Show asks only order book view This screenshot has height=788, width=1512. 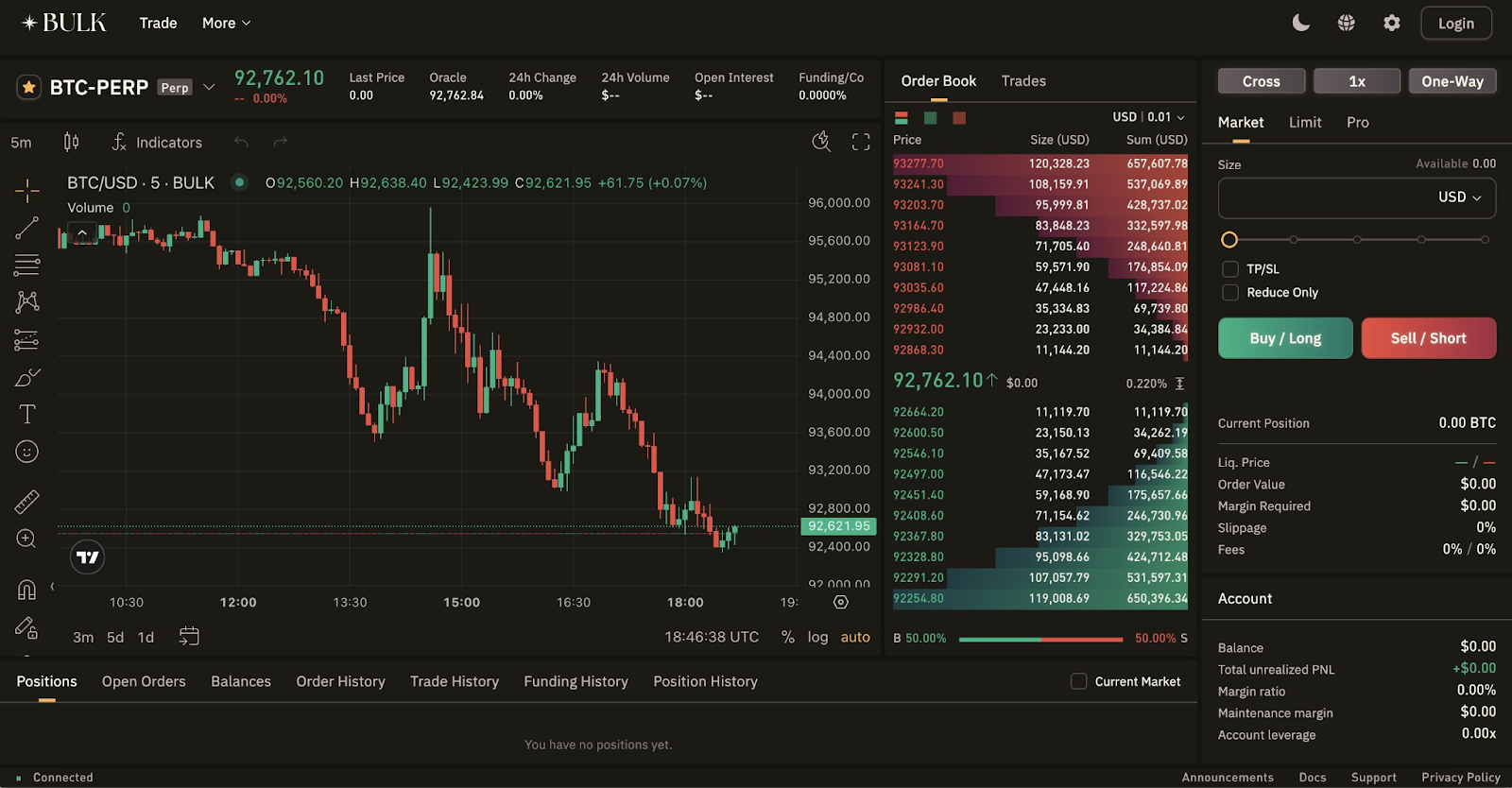tap(959, 118)
